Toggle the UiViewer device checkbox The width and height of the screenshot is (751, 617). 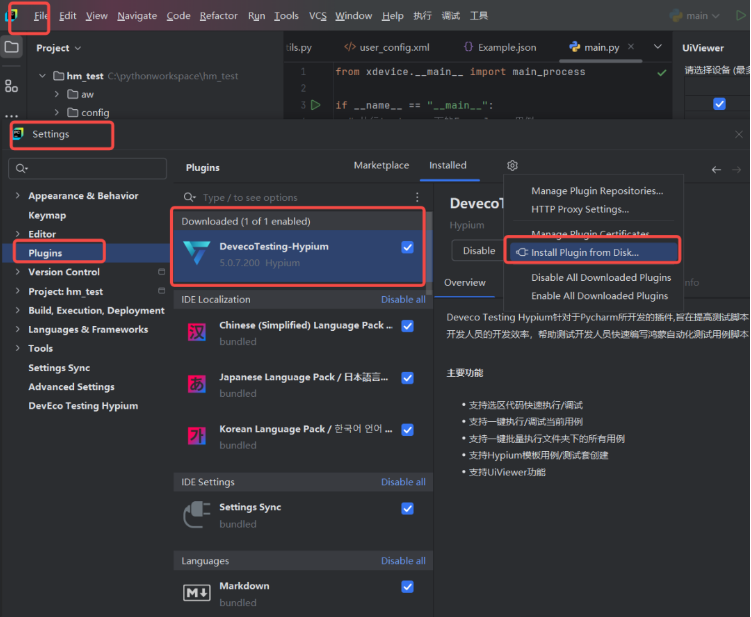[719, 104]
